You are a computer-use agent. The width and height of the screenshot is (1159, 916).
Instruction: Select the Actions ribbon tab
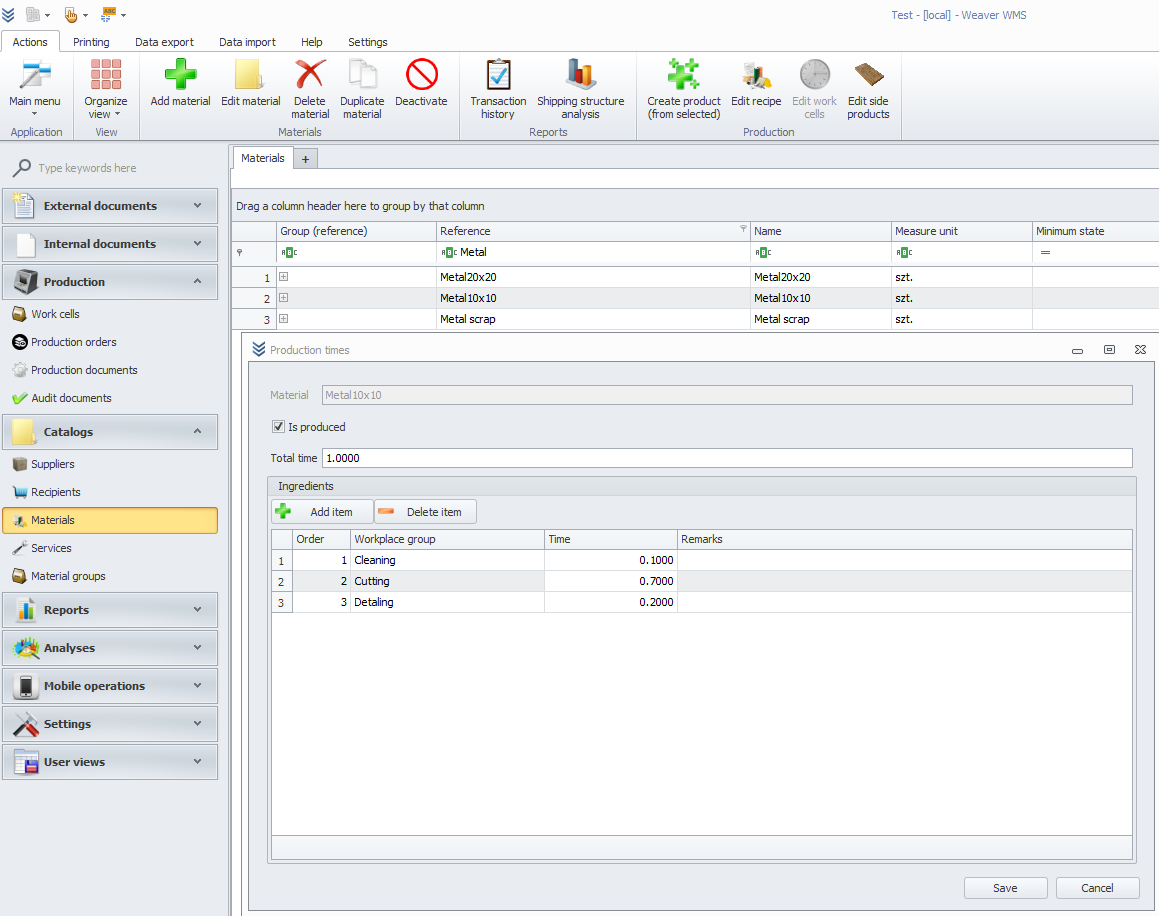click(30, 42)
